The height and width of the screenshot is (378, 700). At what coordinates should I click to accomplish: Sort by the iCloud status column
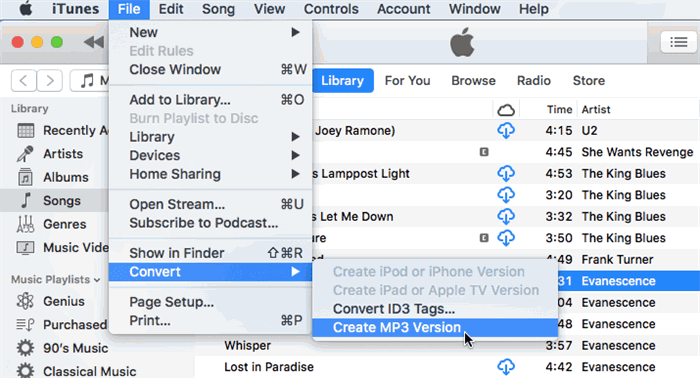[x=506, y=110]
